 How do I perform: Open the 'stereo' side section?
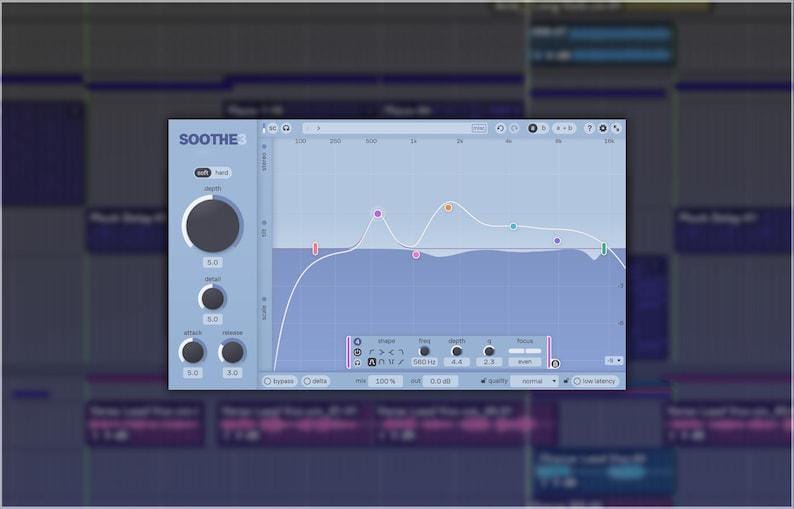coord(264,158)
